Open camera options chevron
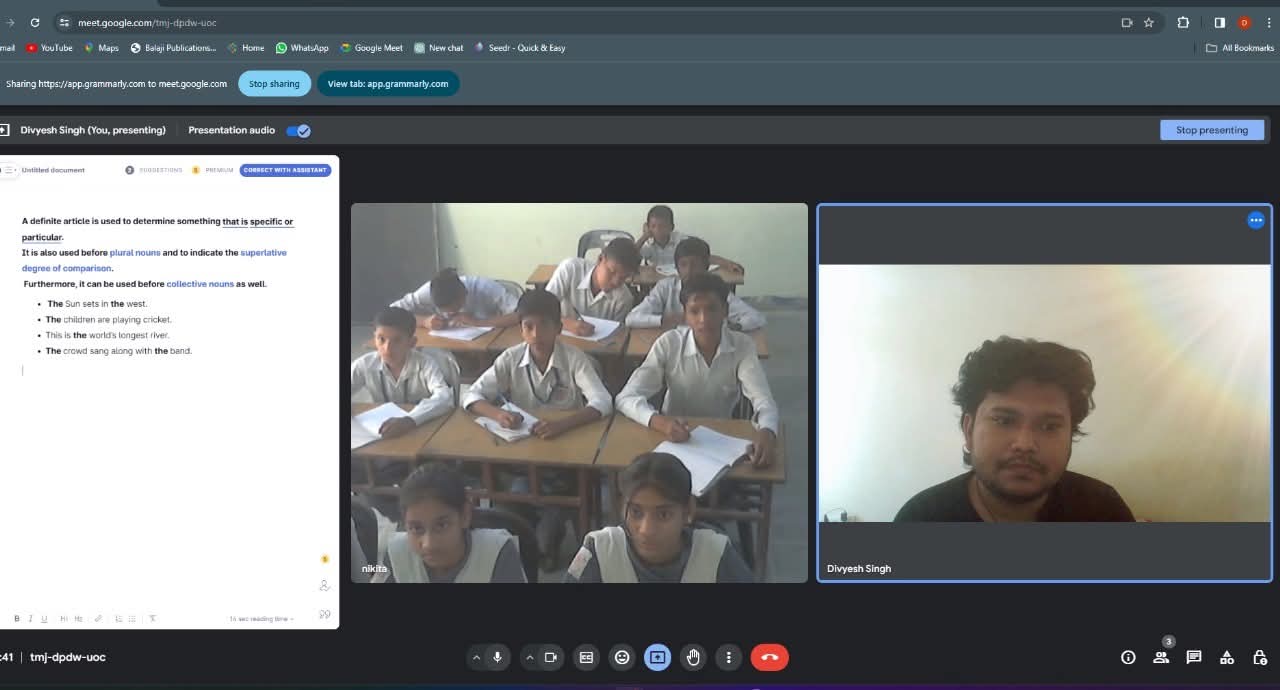Image resolution: width=1280 pixels, height=690 pixels. (530, 657)
